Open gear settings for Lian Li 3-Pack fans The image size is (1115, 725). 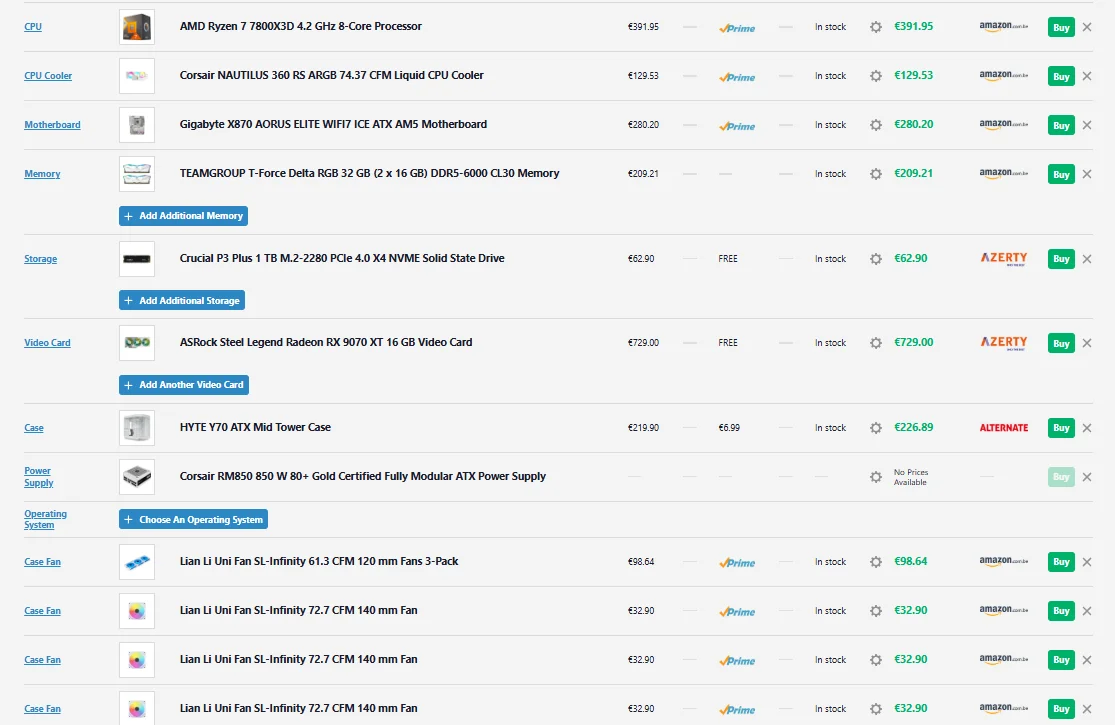pos(876,562)
